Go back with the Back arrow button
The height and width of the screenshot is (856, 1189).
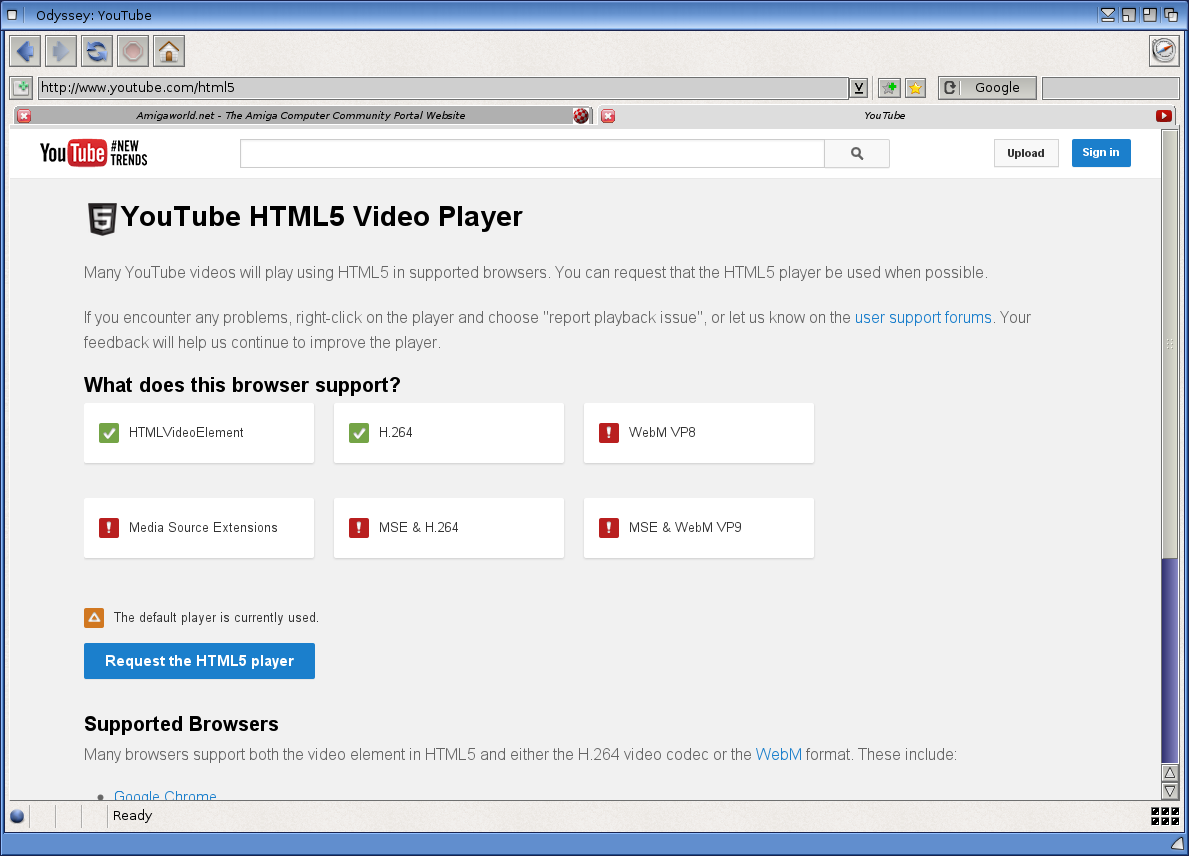[25, 52]
